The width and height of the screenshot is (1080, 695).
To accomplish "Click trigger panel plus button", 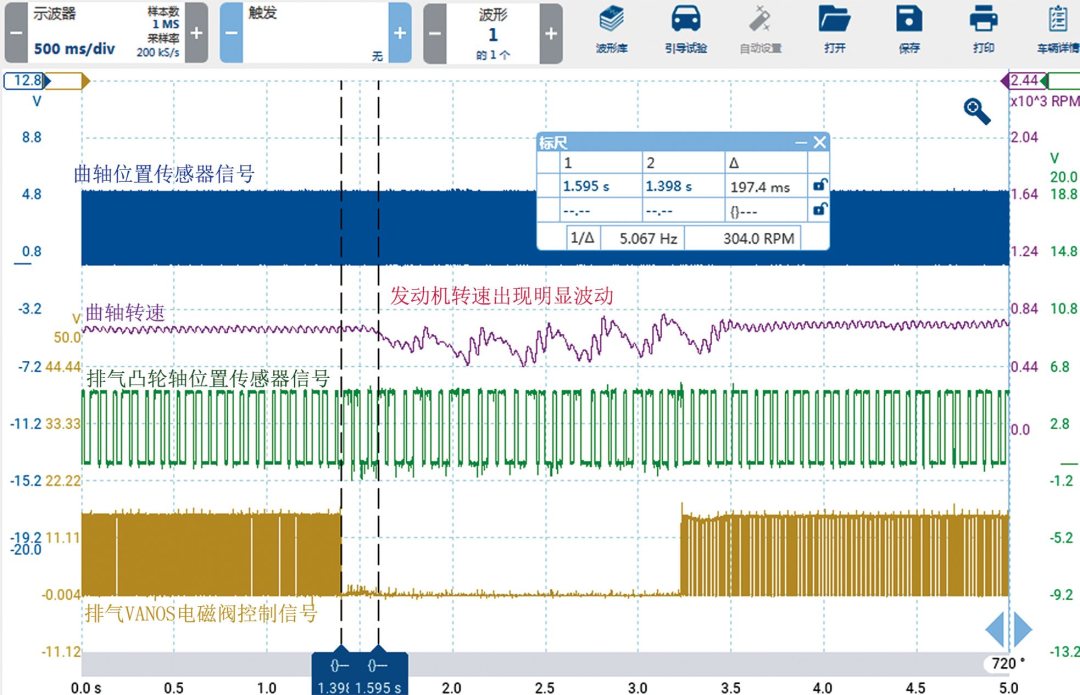I will point(400,33).
